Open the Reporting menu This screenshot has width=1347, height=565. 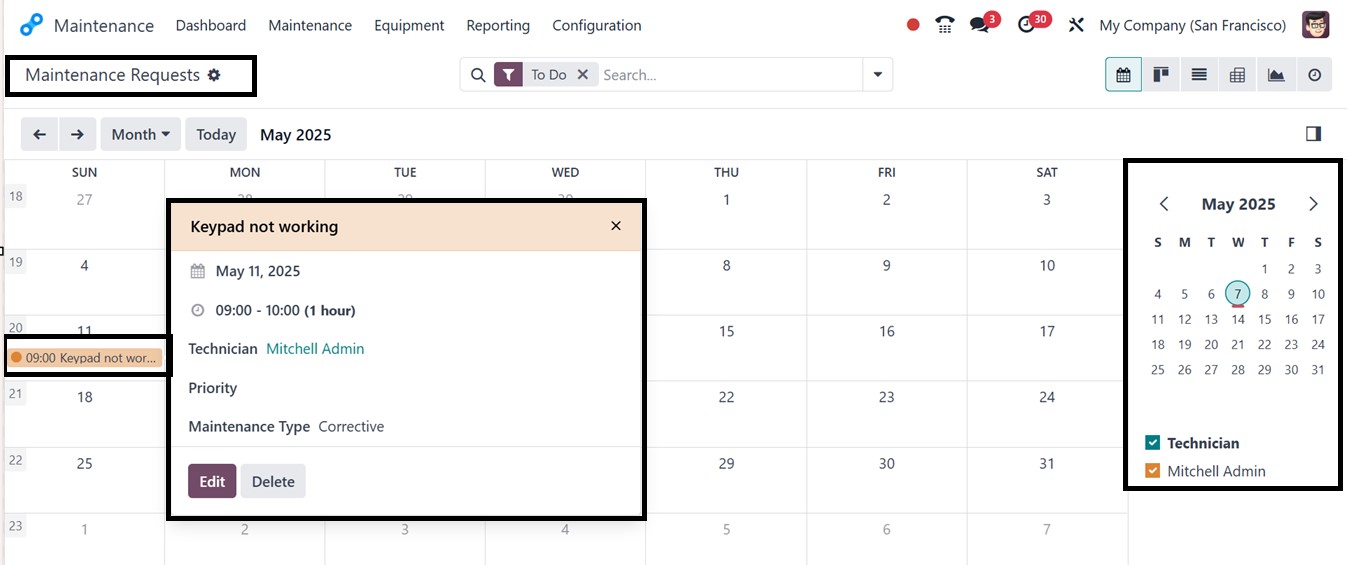[x=498, y=25]
